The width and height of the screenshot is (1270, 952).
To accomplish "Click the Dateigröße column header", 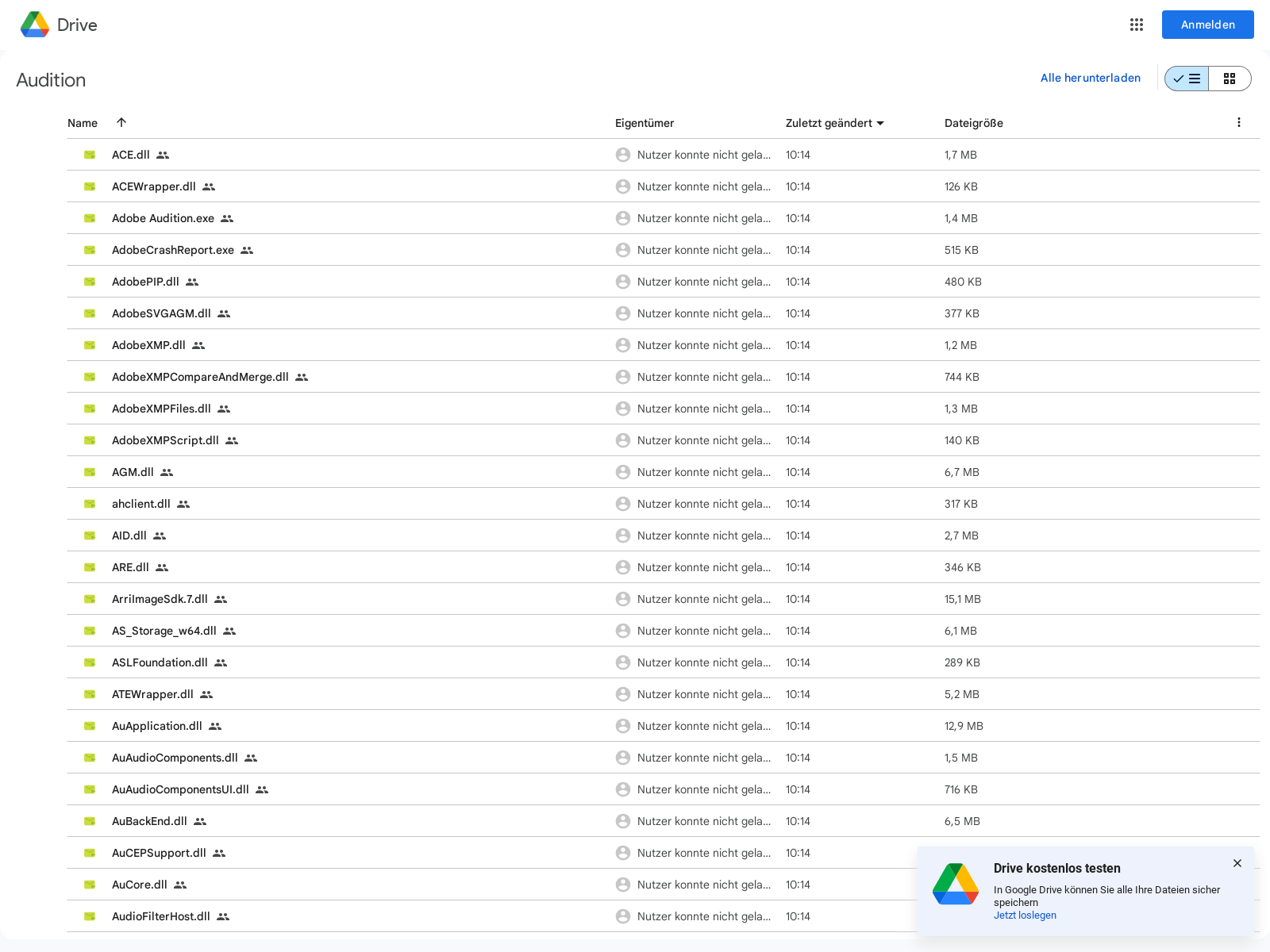I will (x=974, y=123).
